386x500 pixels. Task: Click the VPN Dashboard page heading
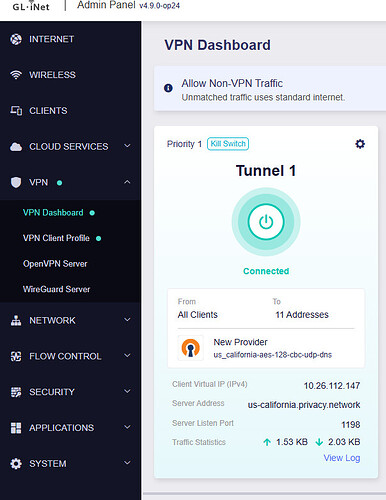[x=217, y=45]
